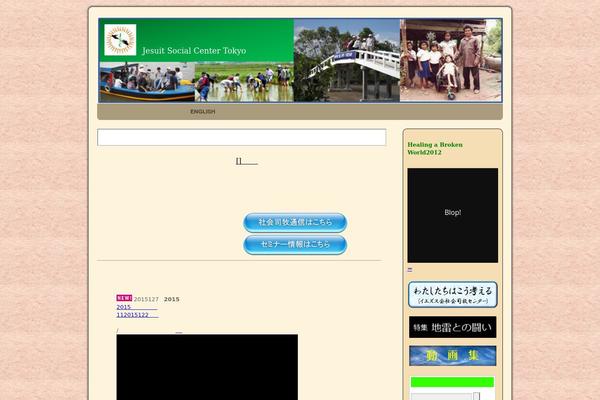Image resolution: width=600 pixels, height=400 pixels.
Task: Click the pink NEW! badge
Action: coord(124,298)
